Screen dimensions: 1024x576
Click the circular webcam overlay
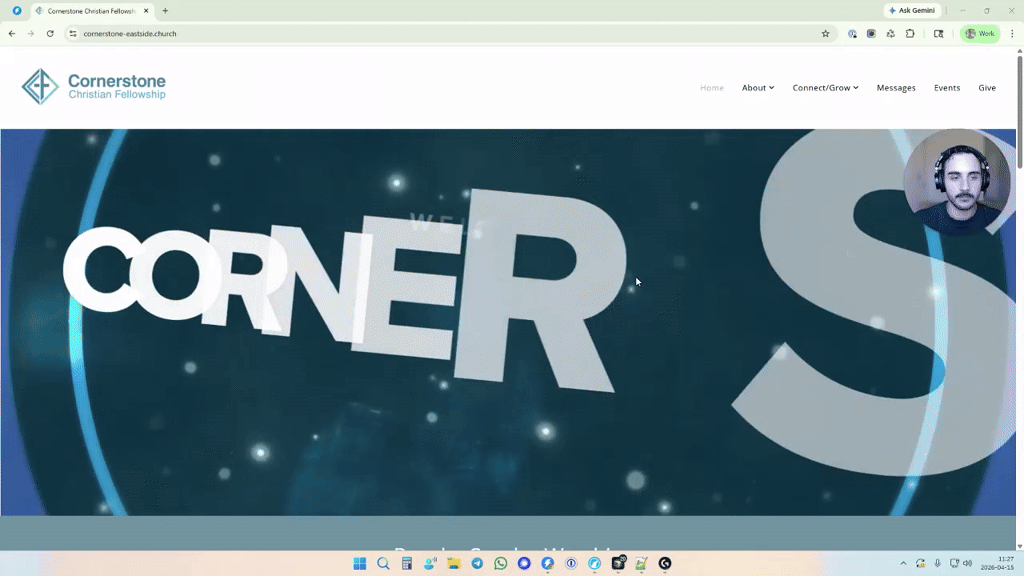click(x=957, y=181)
